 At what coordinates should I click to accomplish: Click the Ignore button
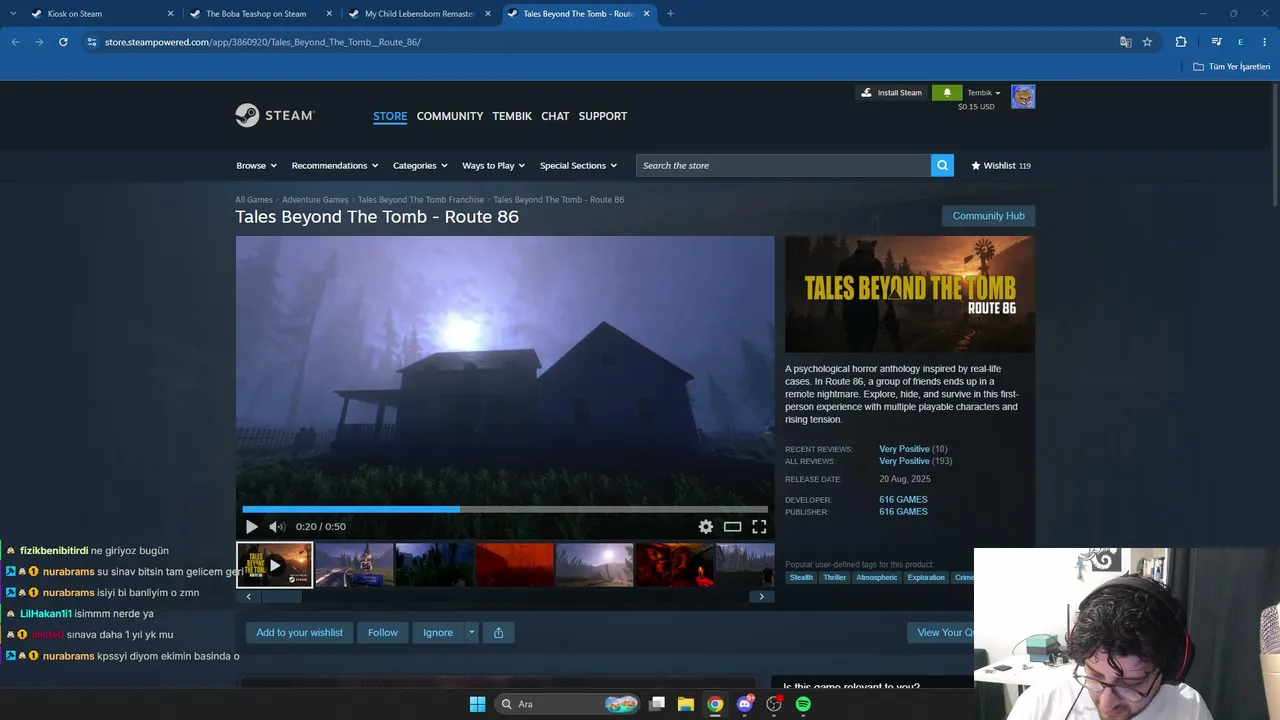tap(438, 632)
